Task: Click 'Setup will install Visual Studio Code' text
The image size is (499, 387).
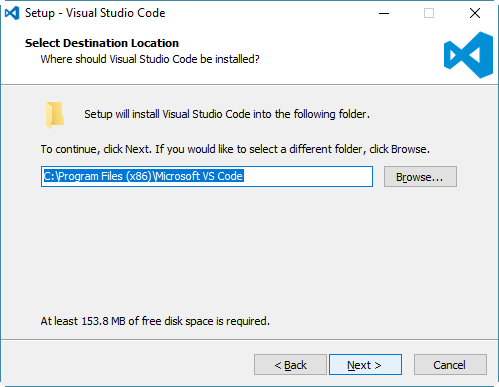Action: coord(227,114)
